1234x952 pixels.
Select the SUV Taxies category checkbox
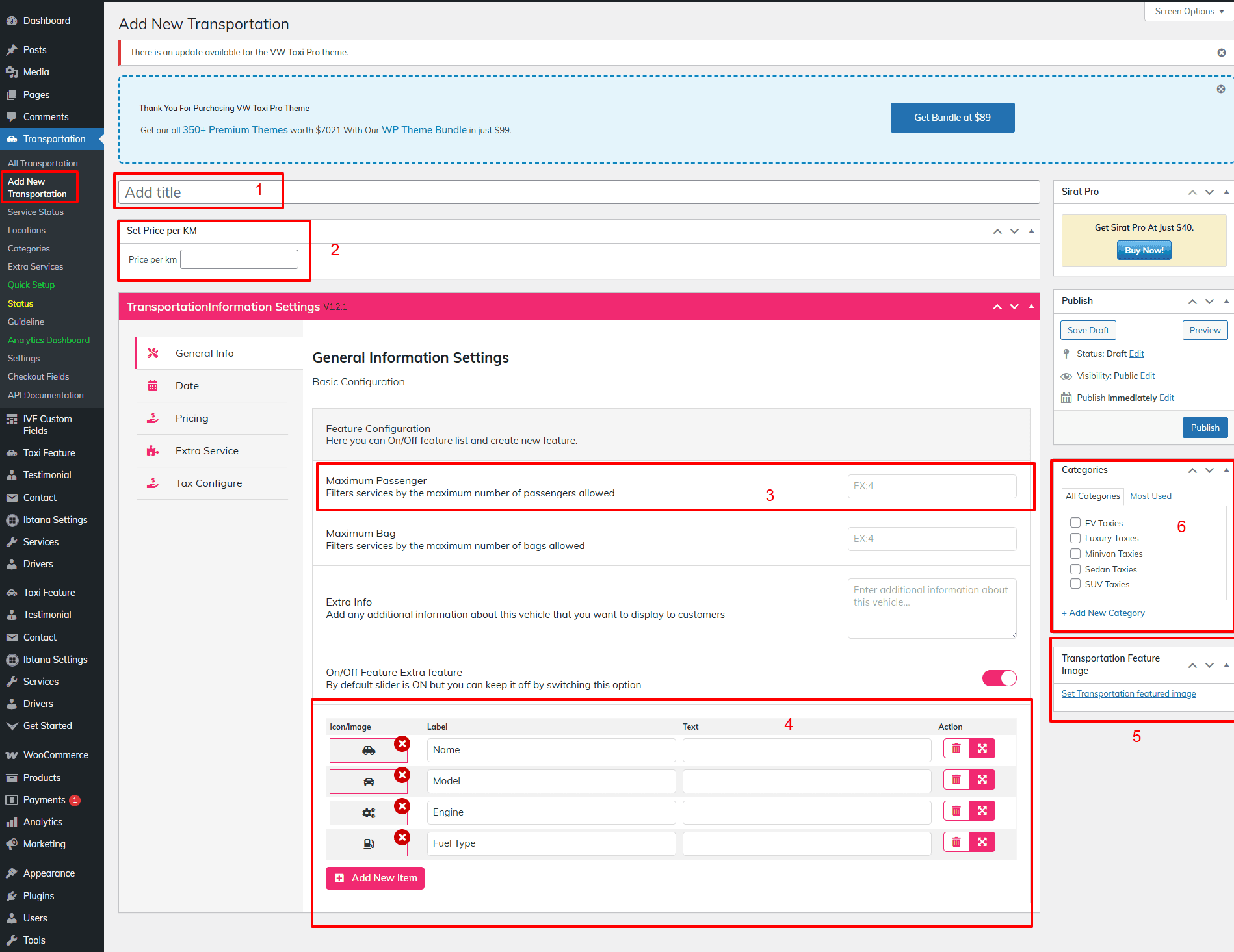(1075, 584)
